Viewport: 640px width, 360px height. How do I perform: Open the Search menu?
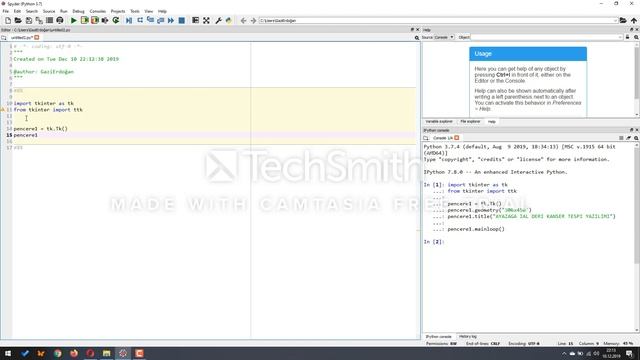(31, 11)
